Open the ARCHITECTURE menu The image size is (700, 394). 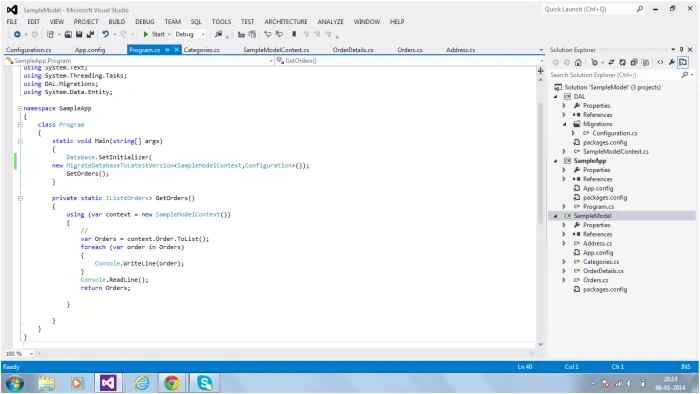[286, 21]
